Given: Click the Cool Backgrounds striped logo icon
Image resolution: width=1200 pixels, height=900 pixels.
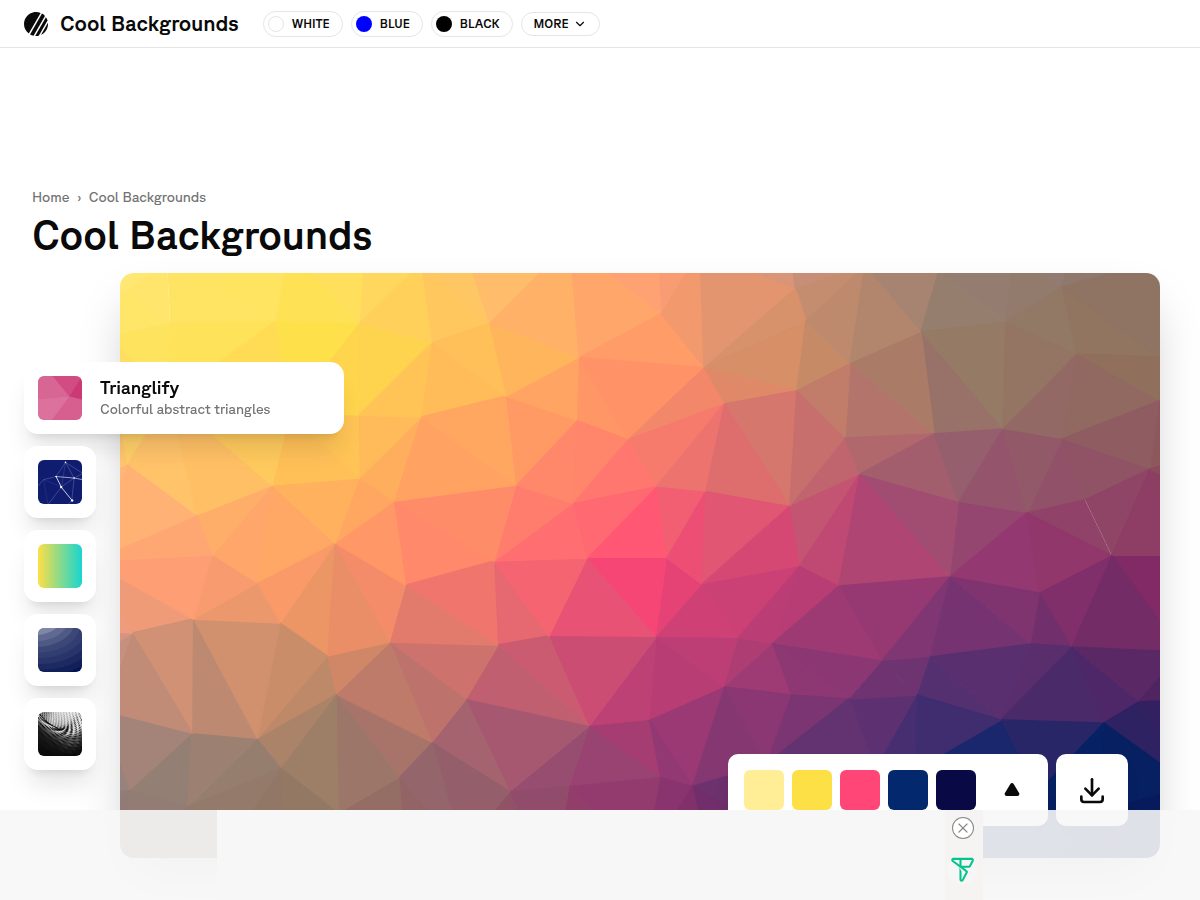Looking at the screenshot, I should [36, 24].
